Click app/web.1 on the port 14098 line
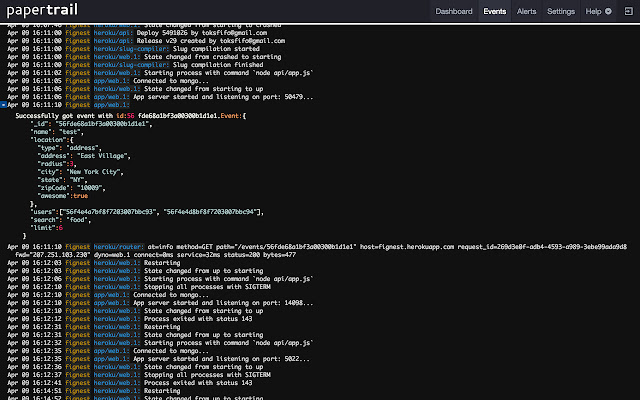This screenshot has width=640, height=400. point(111,304)
